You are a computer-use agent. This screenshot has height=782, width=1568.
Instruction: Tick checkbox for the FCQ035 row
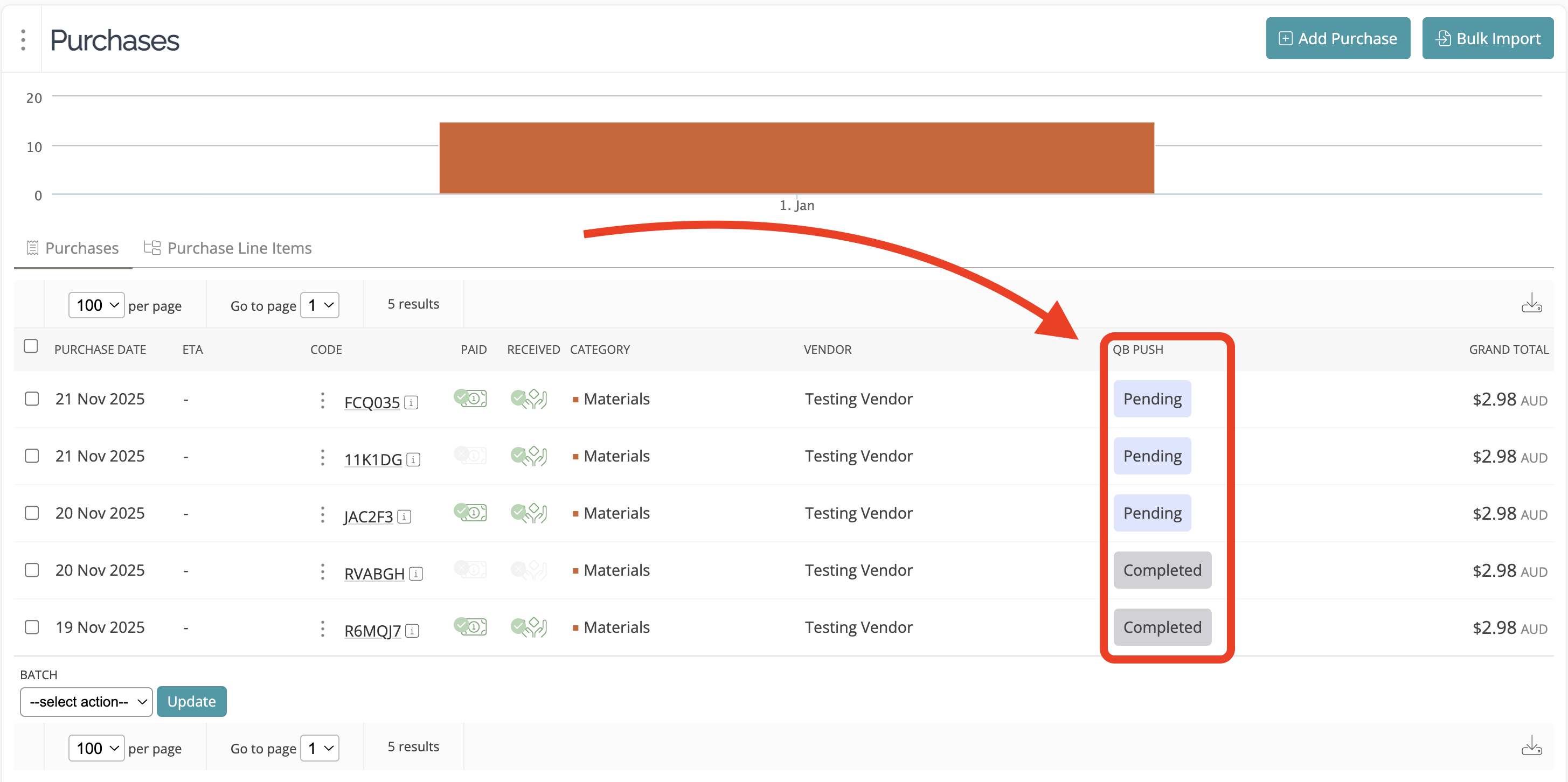coord(32,399)
